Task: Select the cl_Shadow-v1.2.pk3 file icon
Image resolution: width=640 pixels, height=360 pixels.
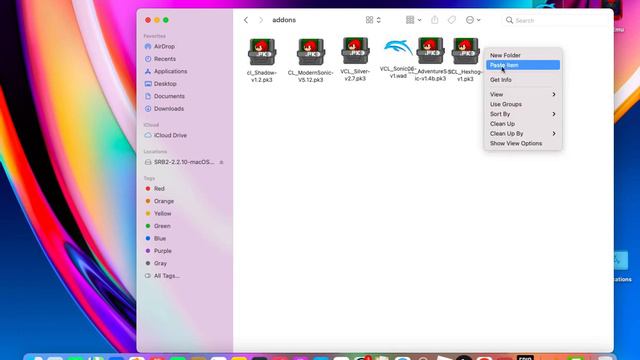Action: pyautogui.click(x=262, y=52)
